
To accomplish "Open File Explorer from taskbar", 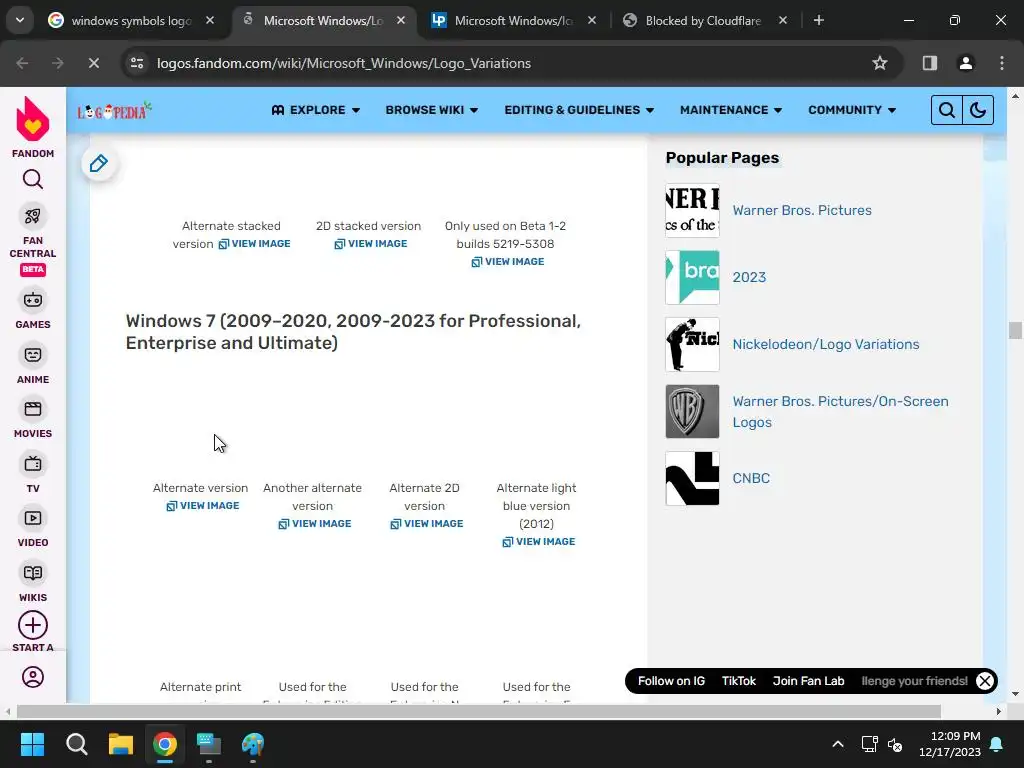I will [121, 744].
